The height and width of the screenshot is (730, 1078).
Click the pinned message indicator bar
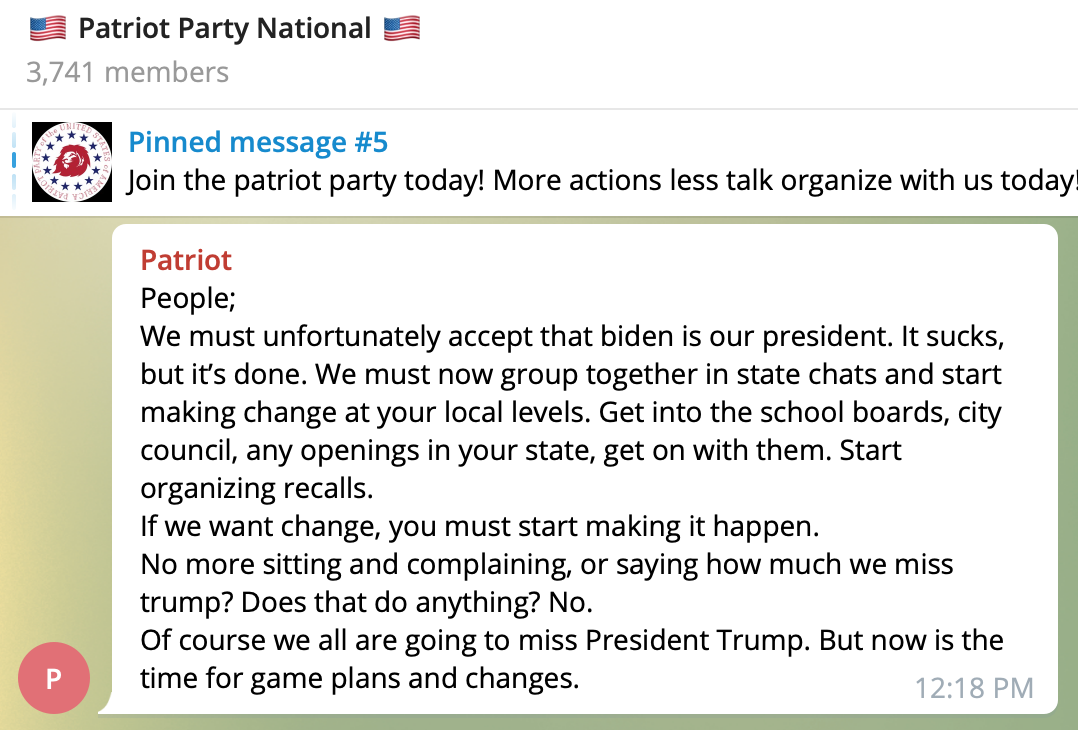14,160
